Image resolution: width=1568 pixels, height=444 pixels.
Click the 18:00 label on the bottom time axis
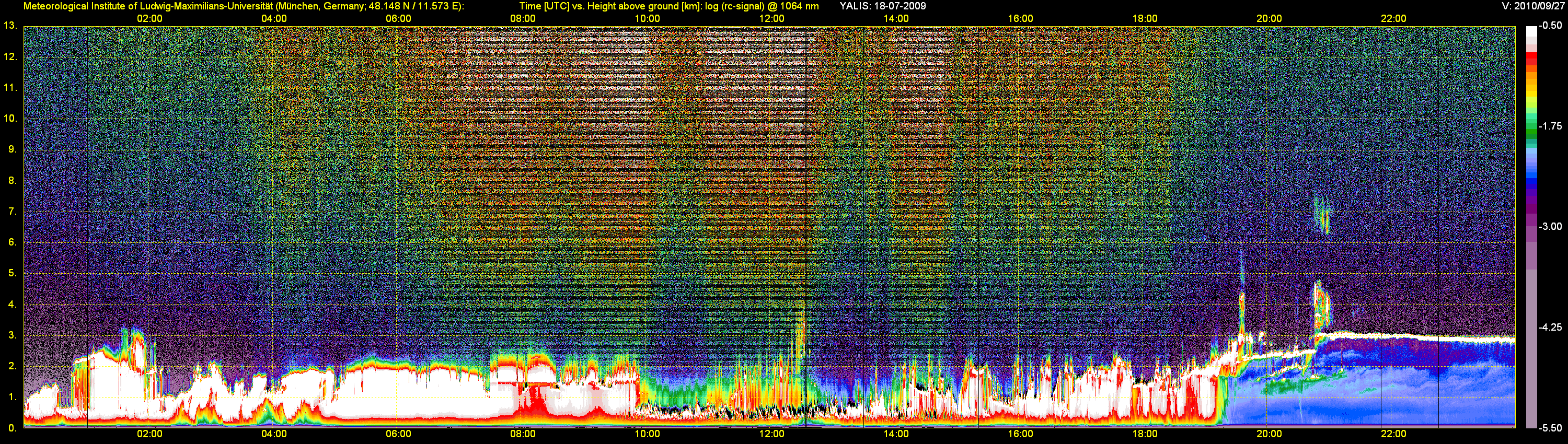(x=1145, y=434)
